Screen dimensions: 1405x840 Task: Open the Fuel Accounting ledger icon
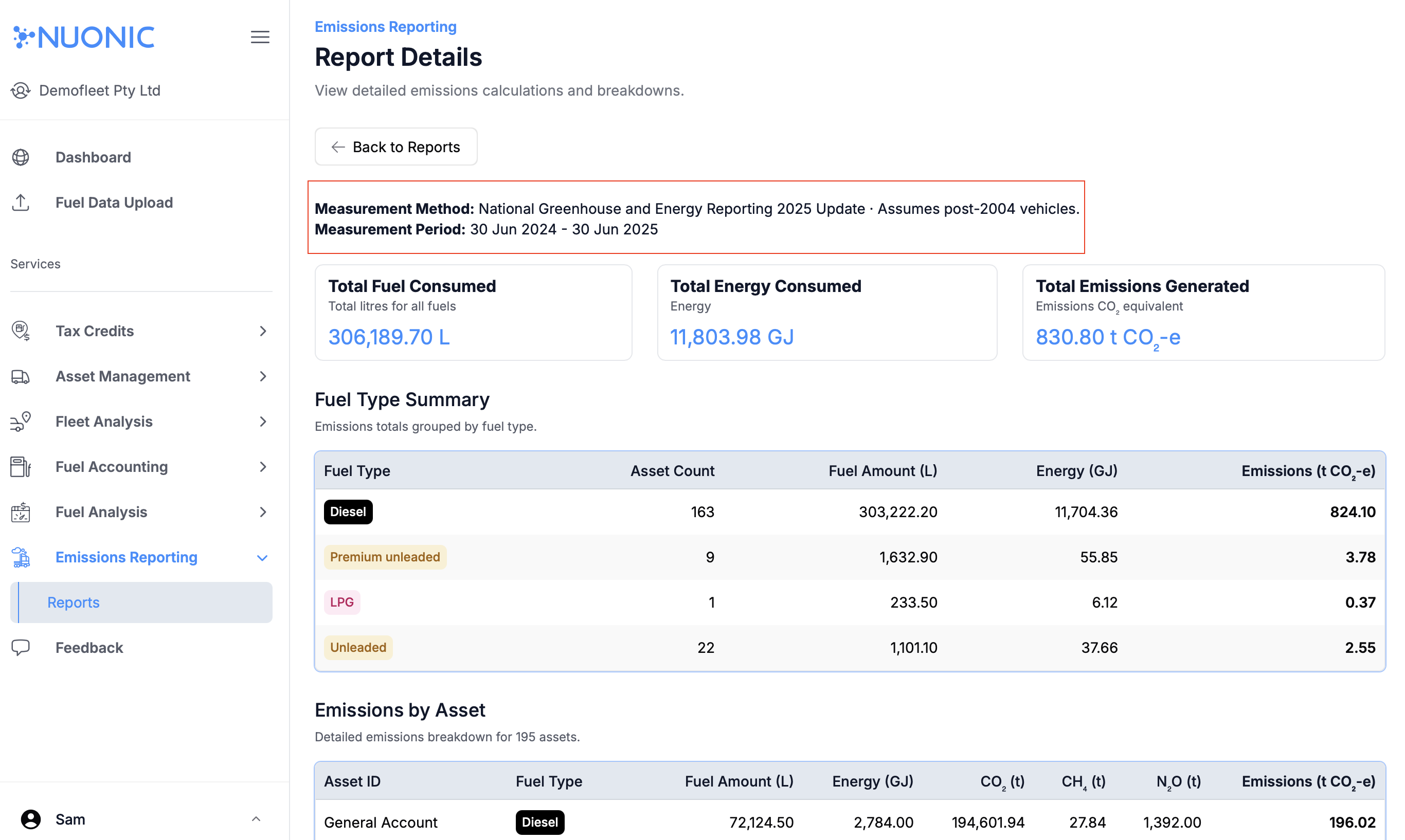pyautogui.click(x=21, y=466)
